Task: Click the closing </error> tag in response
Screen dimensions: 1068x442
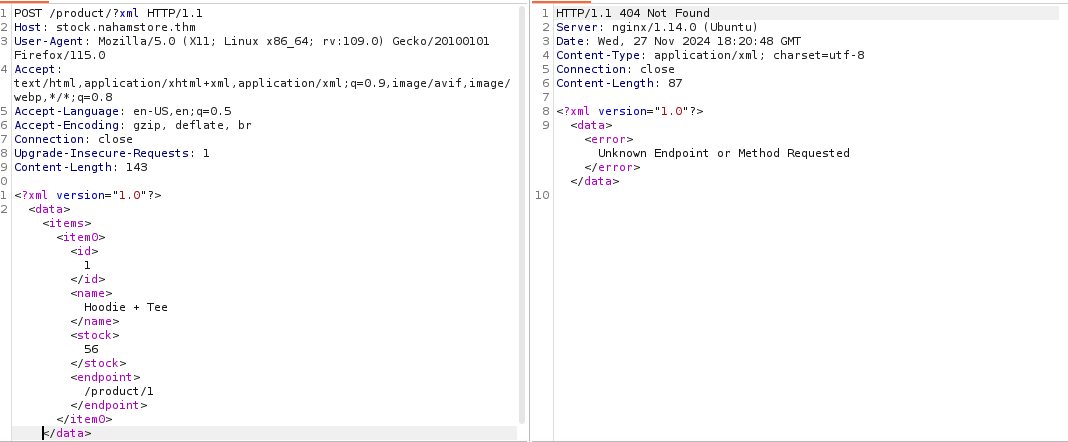Action: pos(612,167)
